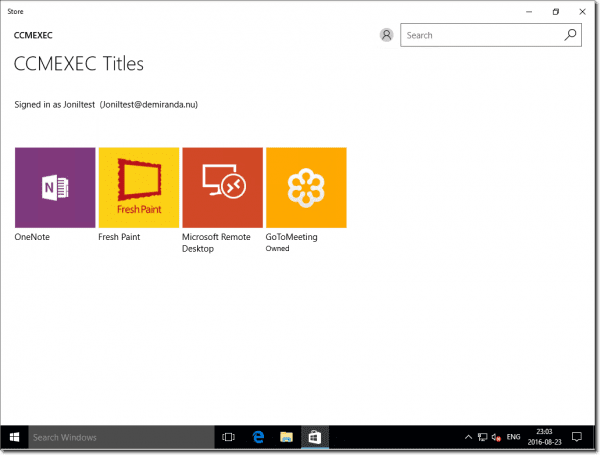Open the GoToMeeting app tile

[307, 188]
